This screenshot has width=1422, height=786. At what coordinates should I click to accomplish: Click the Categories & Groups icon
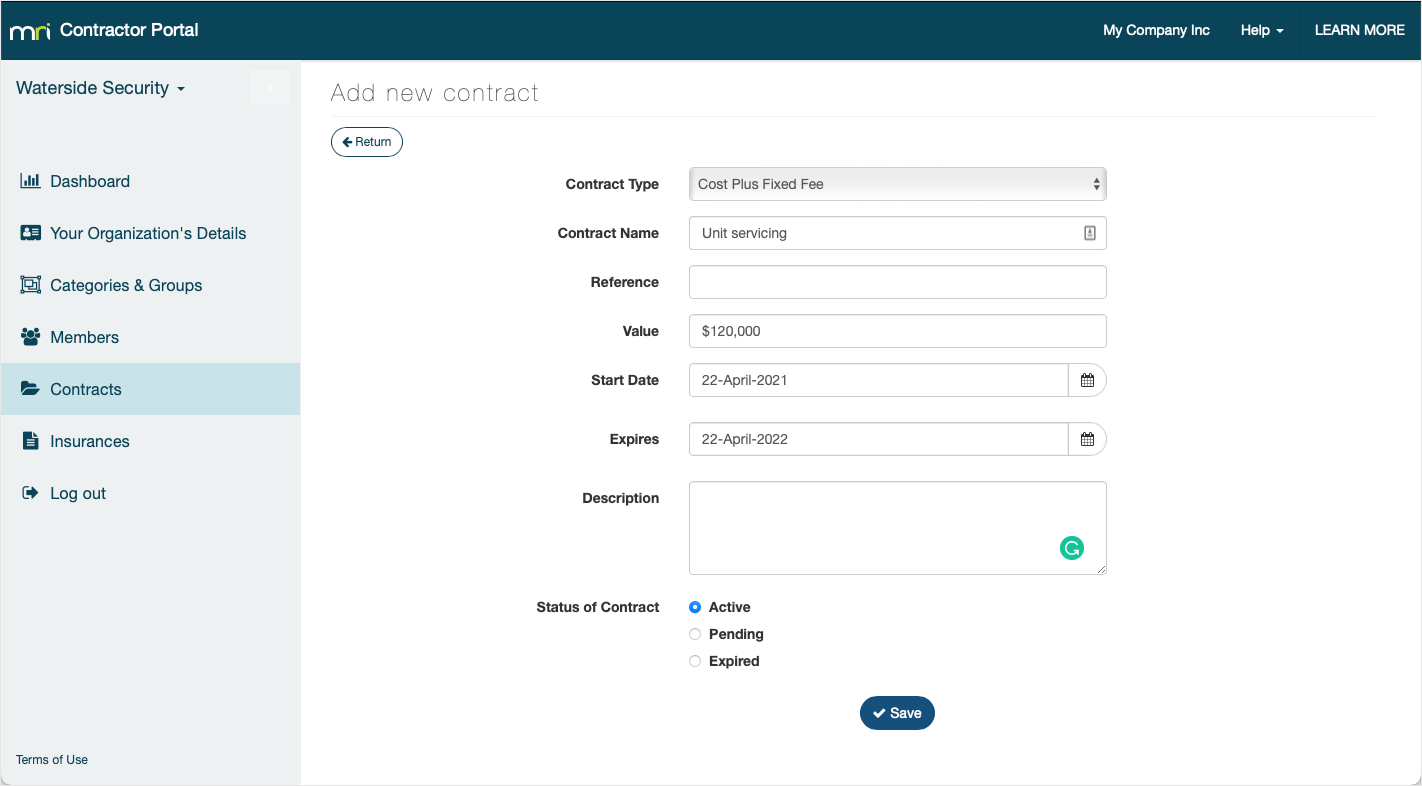(30, 285)
